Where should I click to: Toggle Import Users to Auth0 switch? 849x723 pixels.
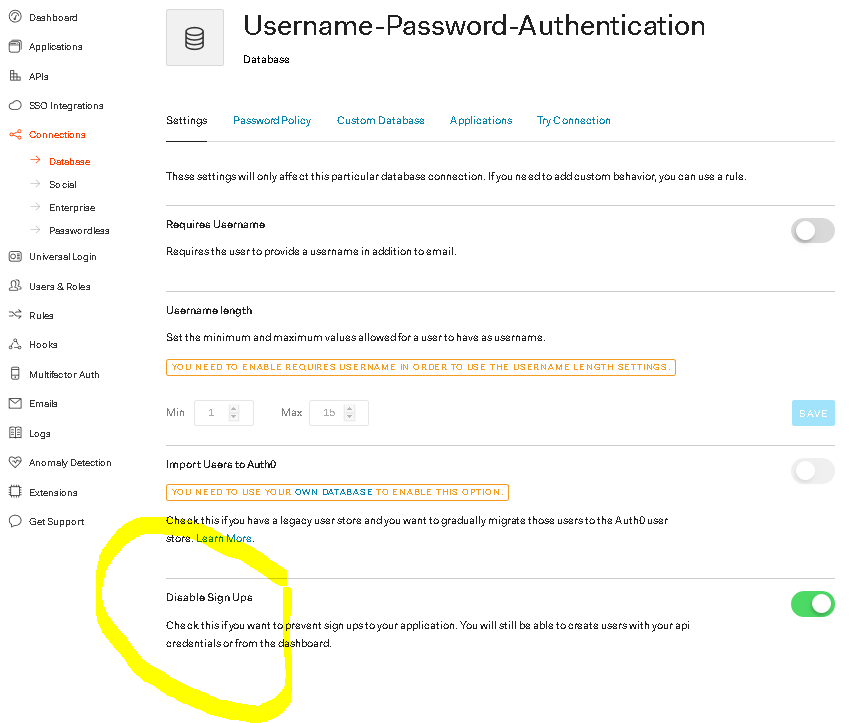pos(812,471)
